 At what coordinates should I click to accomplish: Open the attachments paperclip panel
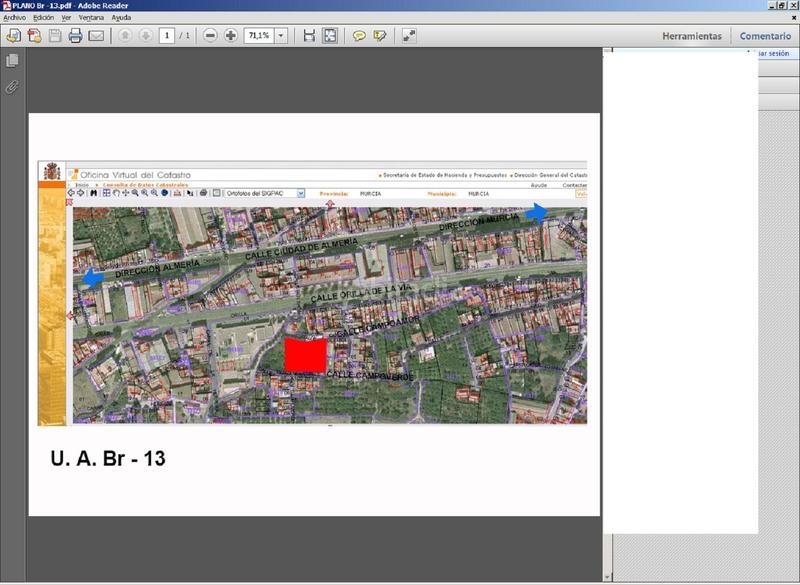[12, 87]
